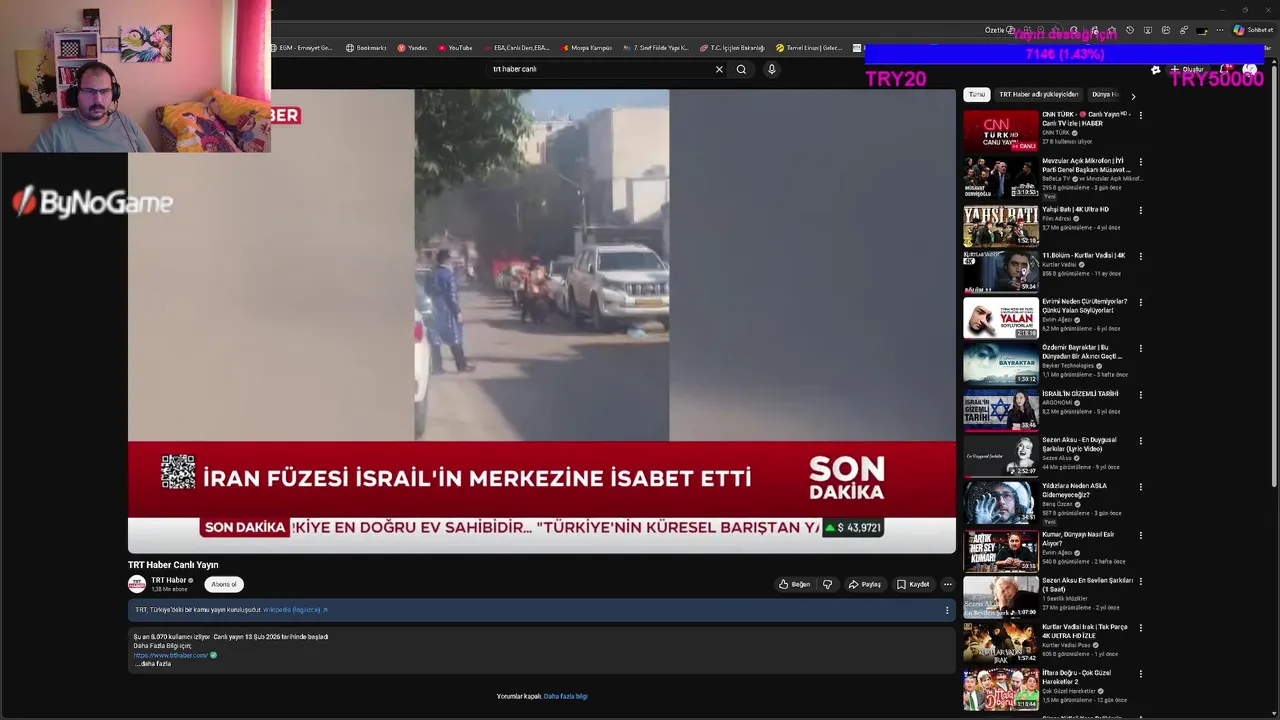This screenshot has height=720, width=1280.
Task: Open Sezen Aksu En Sevilen Şarkıları video
Action: pyautogui.click(x=1001, y=597)
